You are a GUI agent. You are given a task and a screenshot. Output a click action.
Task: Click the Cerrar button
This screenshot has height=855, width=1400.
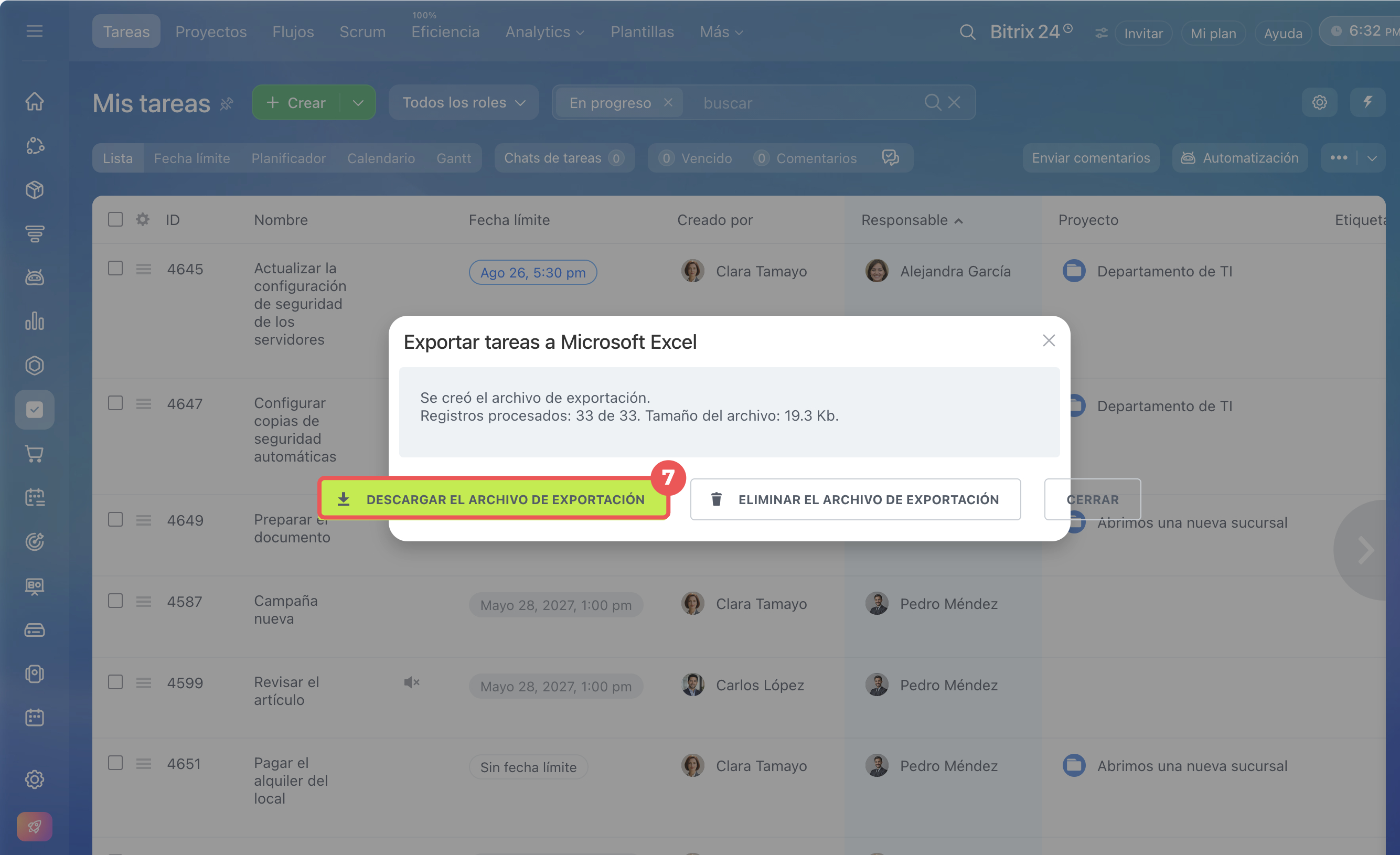[x=1092, y=499]
